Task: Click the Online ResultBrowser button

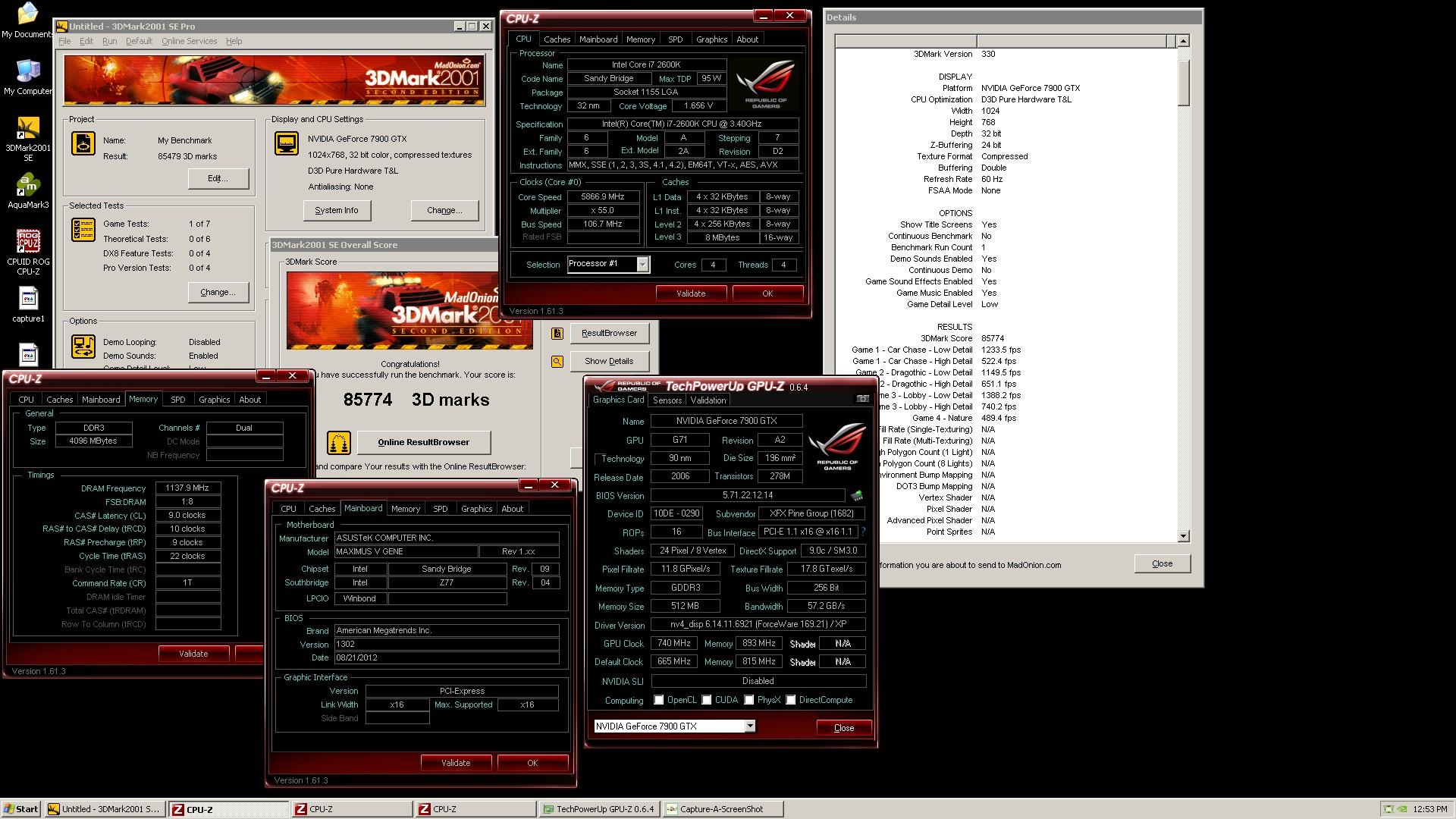Action: (424, 442)
